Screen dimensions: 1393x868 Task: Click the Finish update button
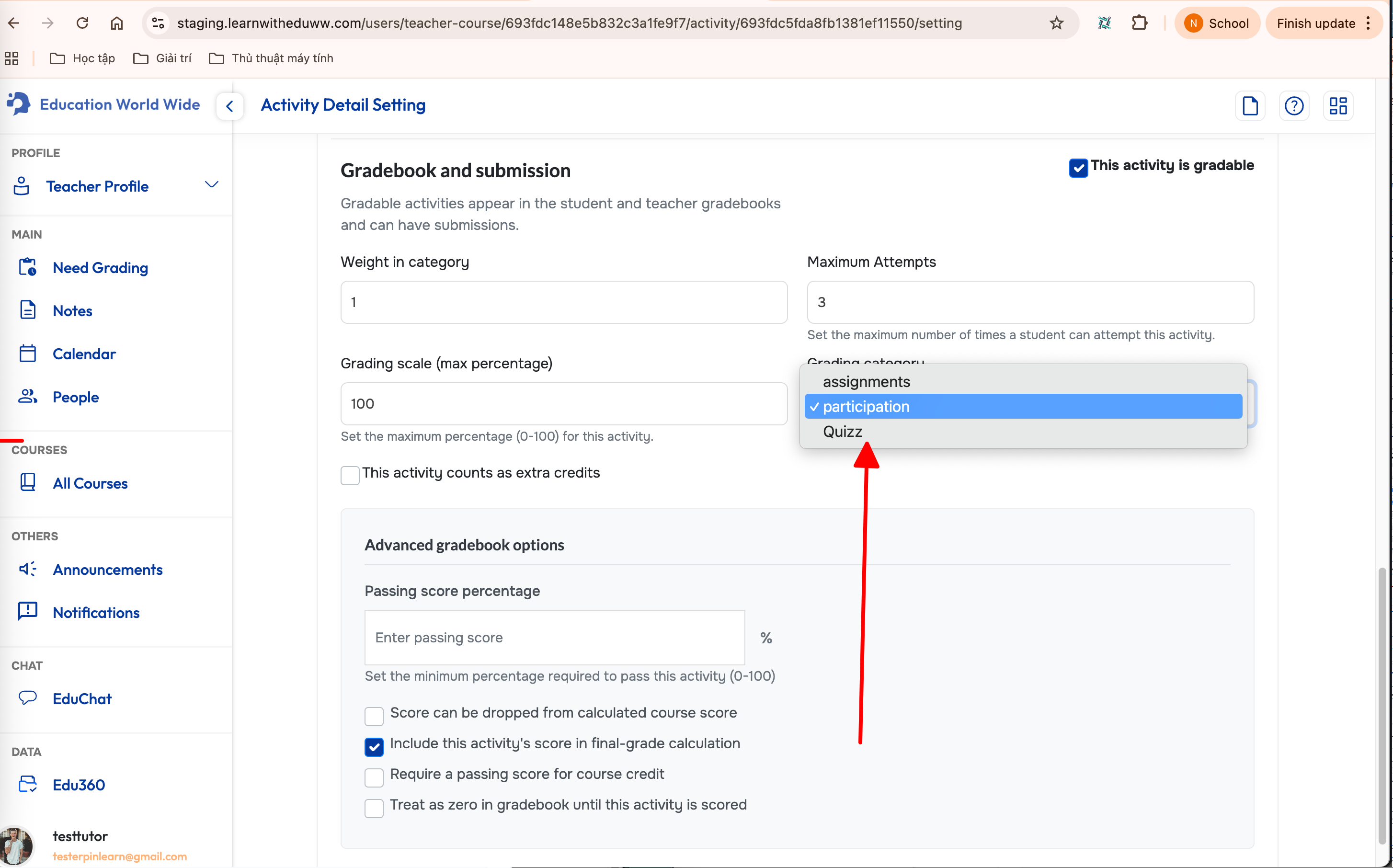point(1315,23)
